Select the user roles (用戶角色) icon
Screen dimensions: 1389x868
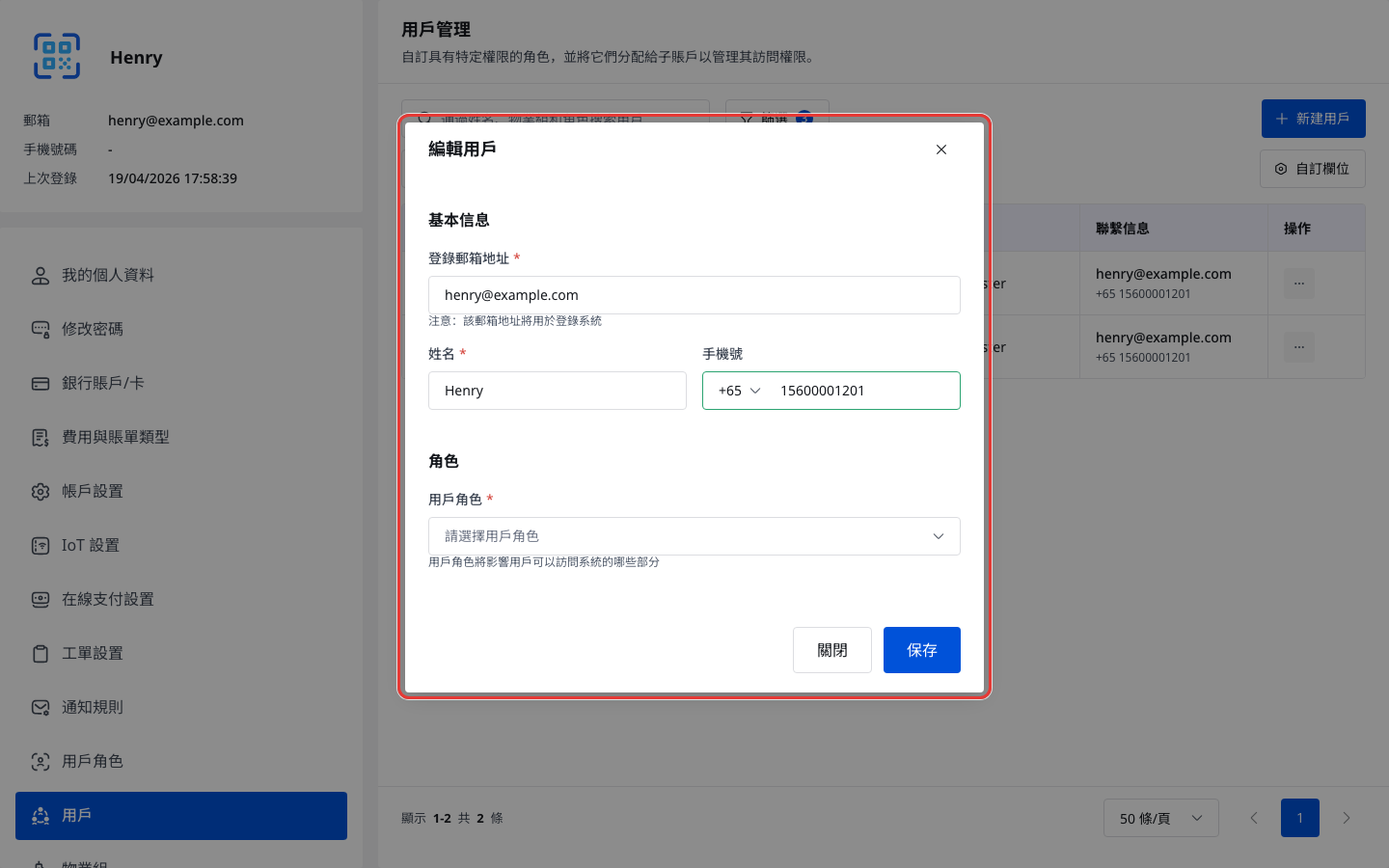coord(41,762)
